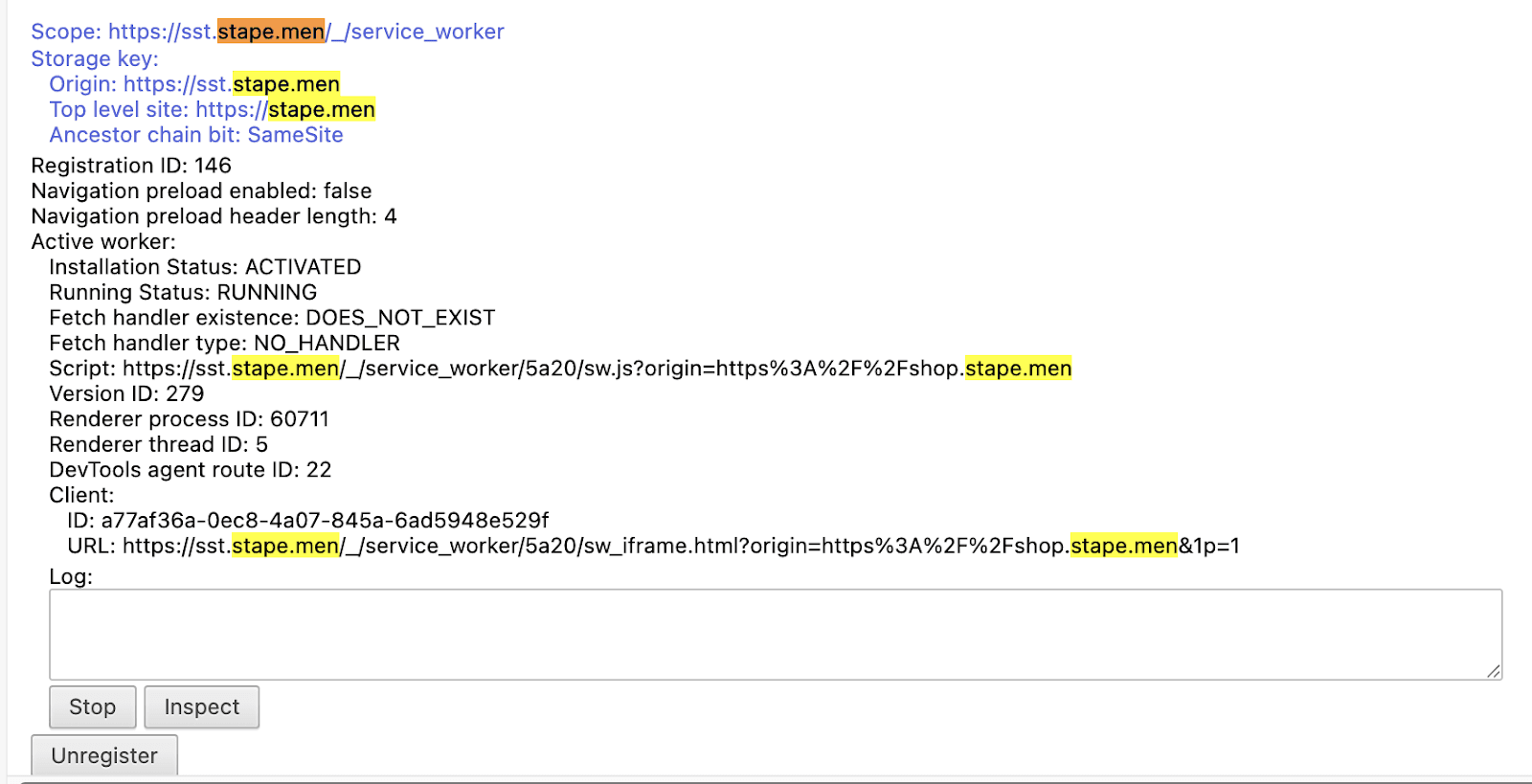Unregister this service worker
This screenshot has height=784, width=1532.
click(104, 755)
